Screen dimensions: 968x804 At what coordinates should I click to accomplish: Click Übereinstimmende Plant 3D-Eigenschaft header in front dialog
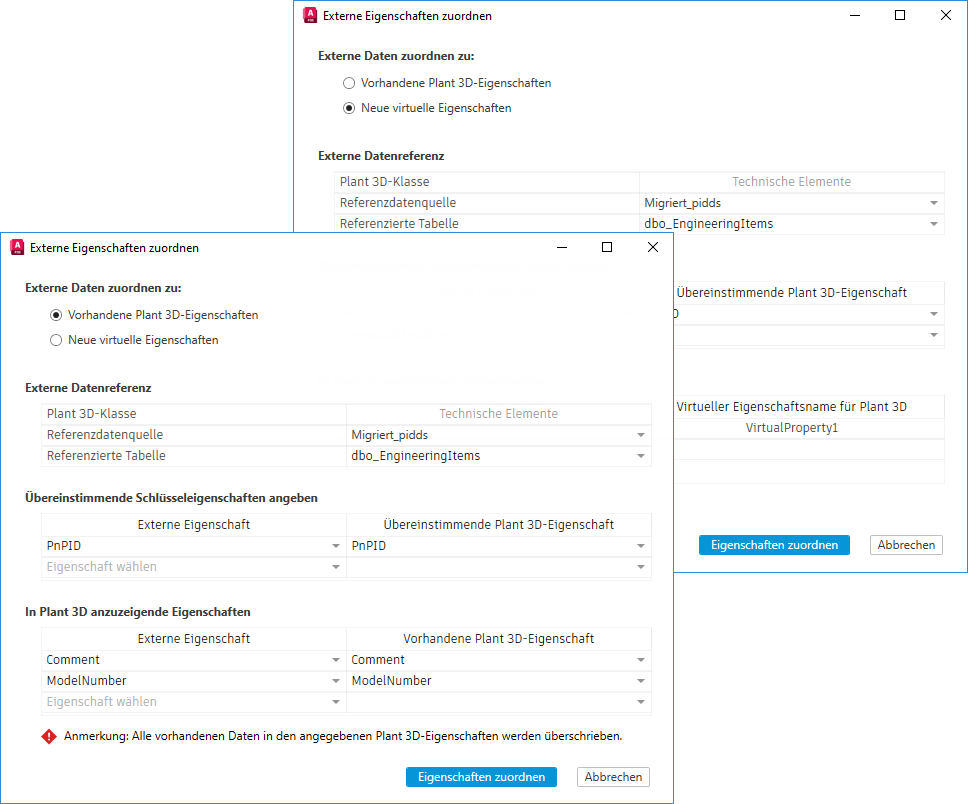[x=499, y=525]
